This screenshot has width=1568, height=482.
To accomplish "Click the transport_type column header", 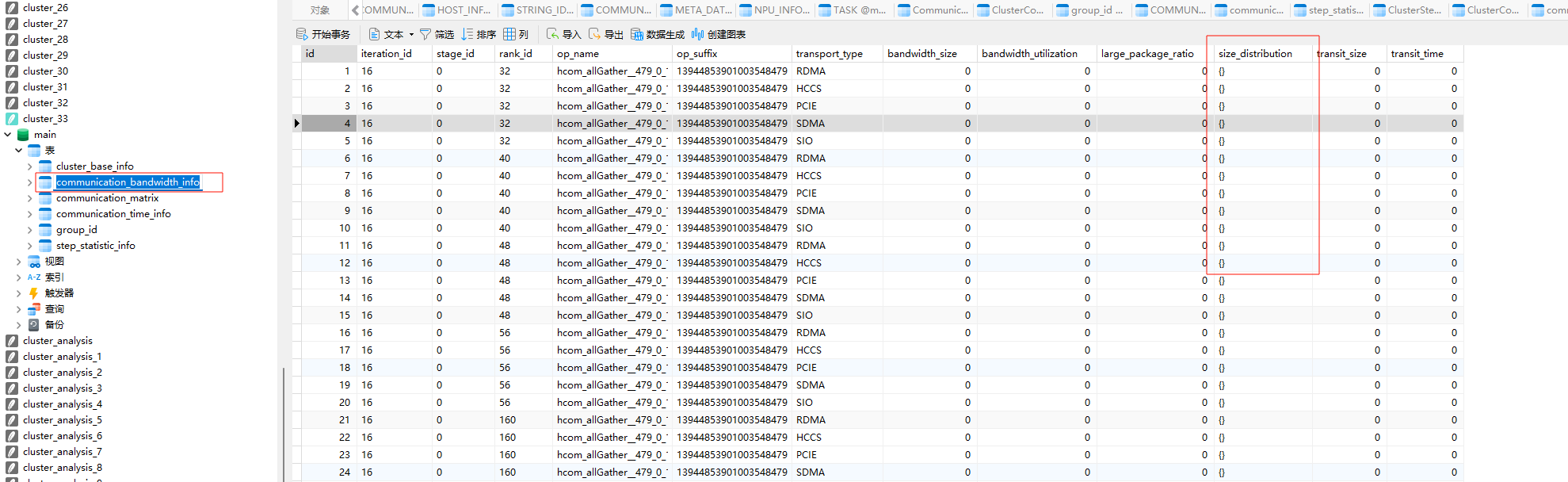I will 837,54.
